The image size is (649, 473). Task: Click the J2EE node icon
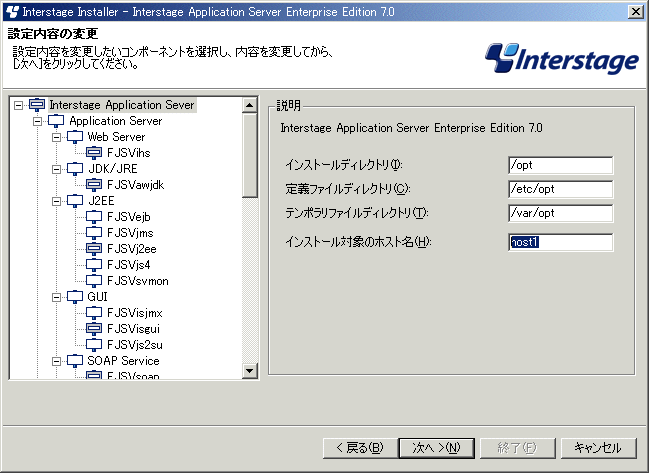pos(75,201)
